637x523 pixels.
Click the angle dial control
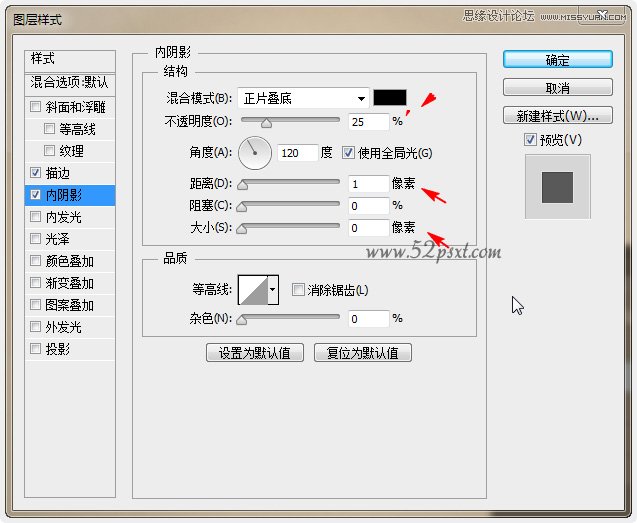pyautogui.click(x=255, y=153)
